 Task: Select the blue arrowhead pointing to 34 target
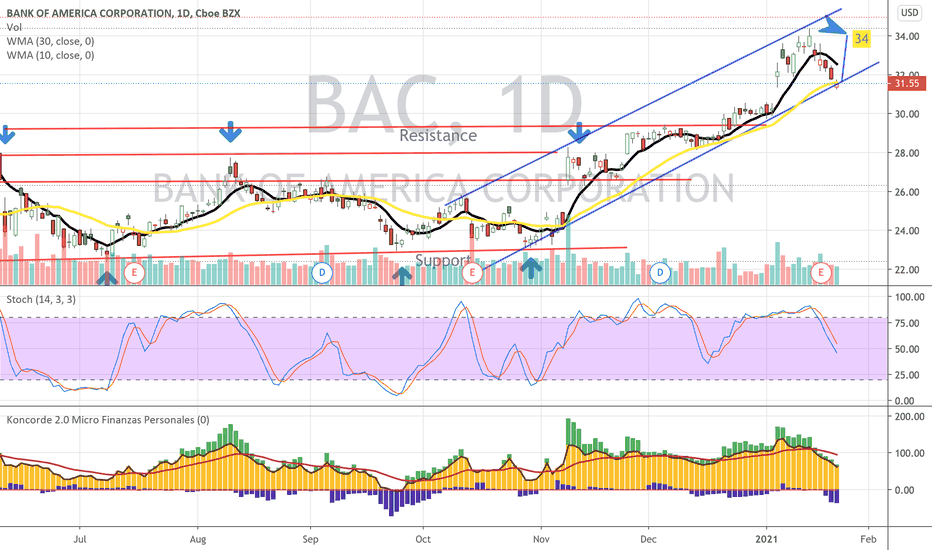pyautogui.click(x=833, y=26)
